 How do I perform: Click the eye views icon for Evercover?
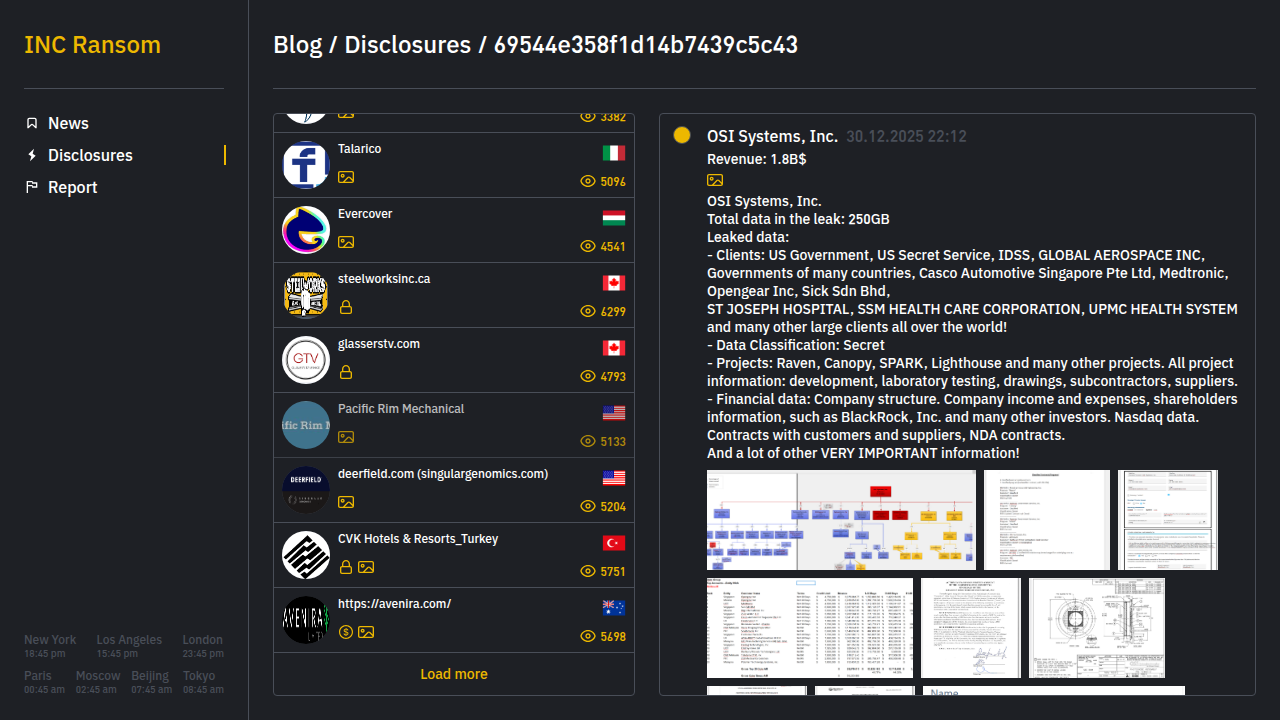click(588, 247)
